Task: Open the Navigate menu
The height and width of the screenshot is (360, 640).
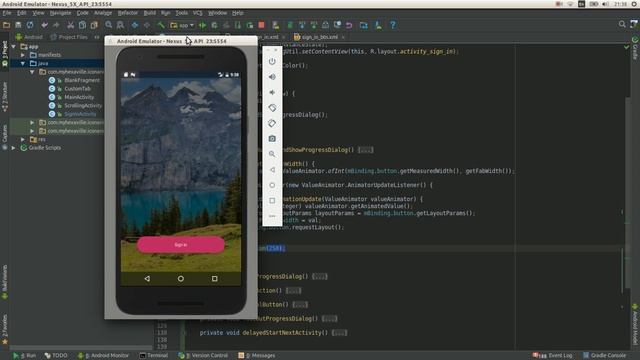Action: click(x=60, y=13)
